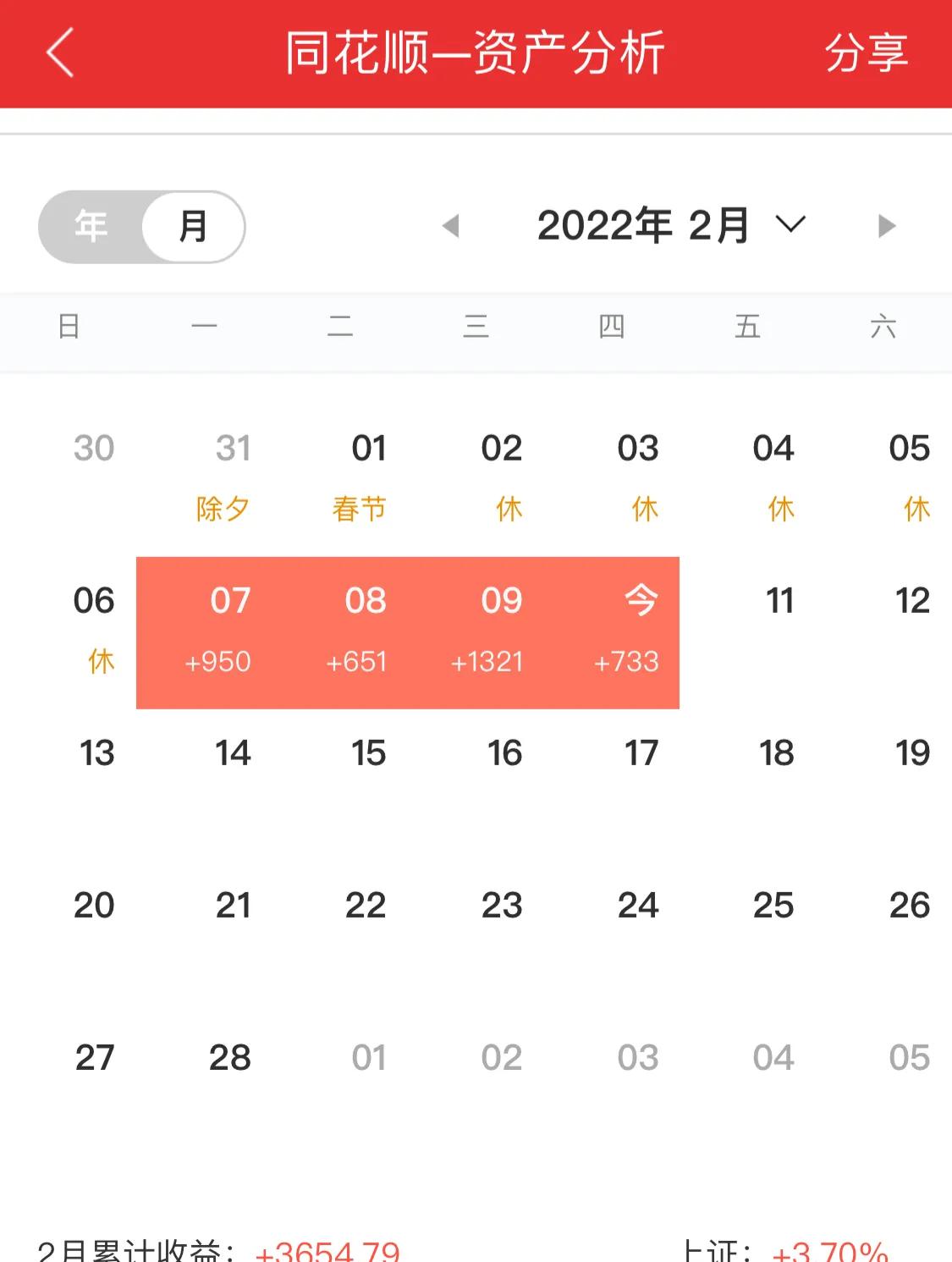Open the month picker chevron
952x1262 pixels.
pos(790,225)
